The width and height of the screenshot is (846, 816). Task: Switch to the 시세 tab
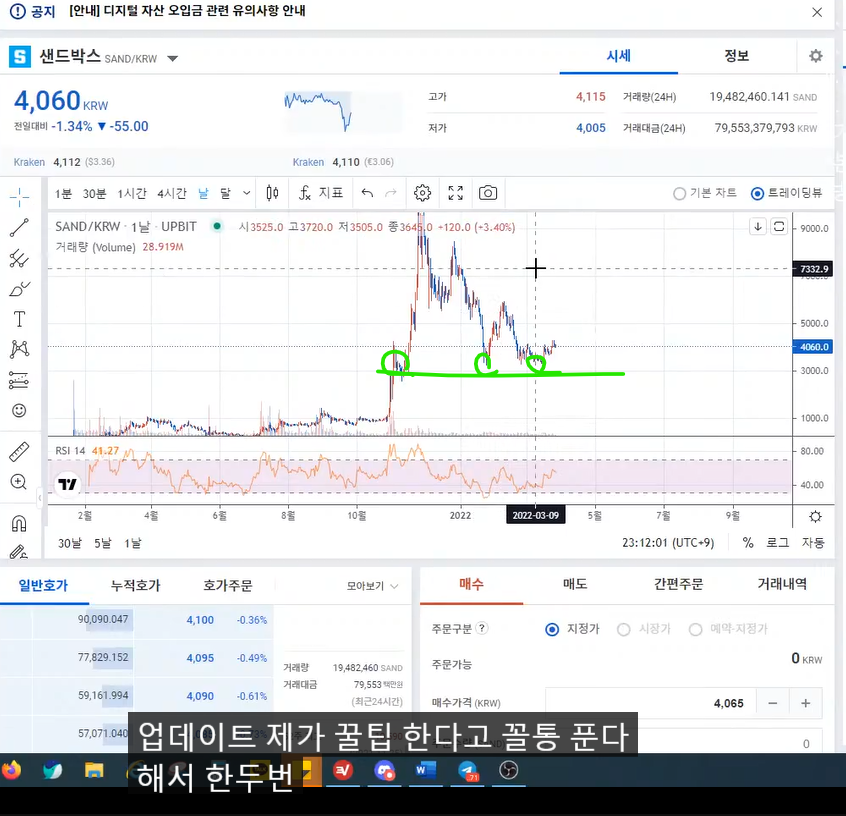pos(618,56)
